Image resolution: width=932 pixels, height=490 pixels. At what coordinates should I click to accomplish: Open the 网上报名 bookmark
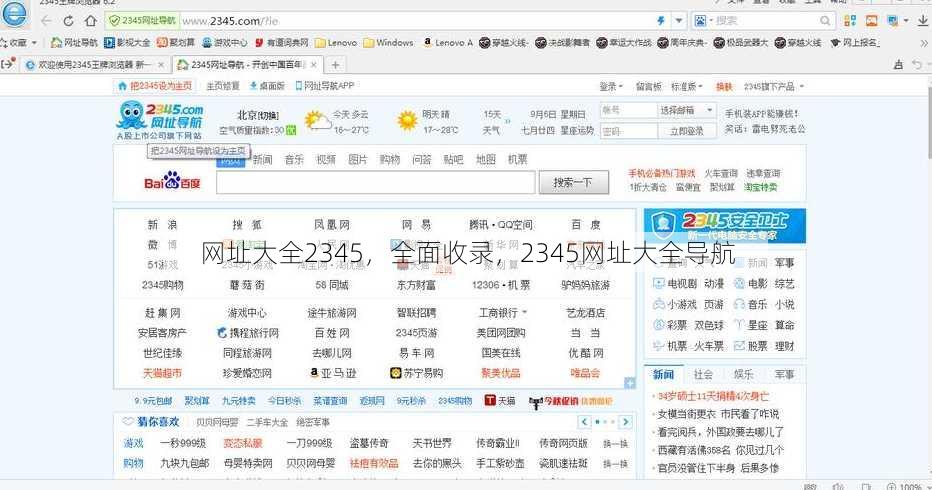pos(855,43)
